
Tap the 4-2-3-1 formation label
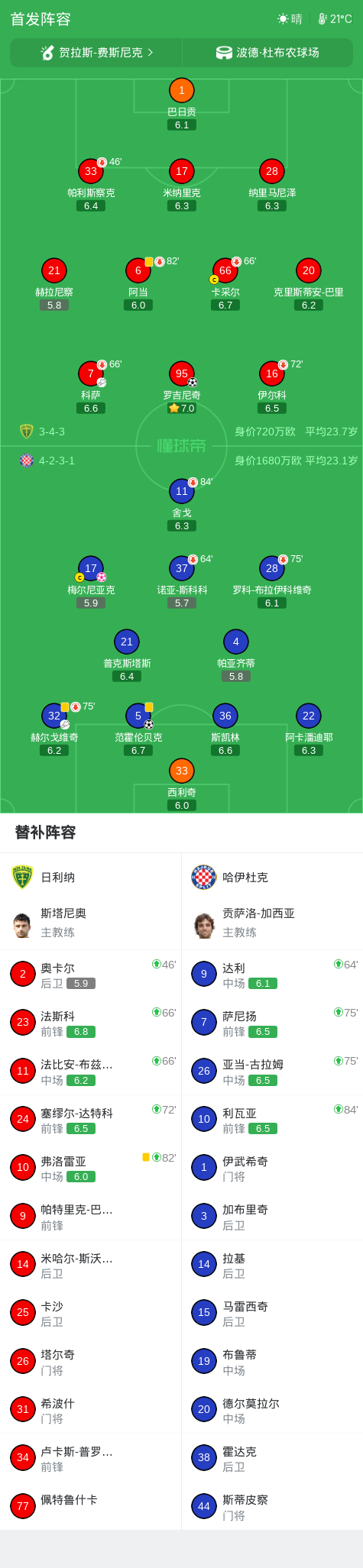point(57,461)
